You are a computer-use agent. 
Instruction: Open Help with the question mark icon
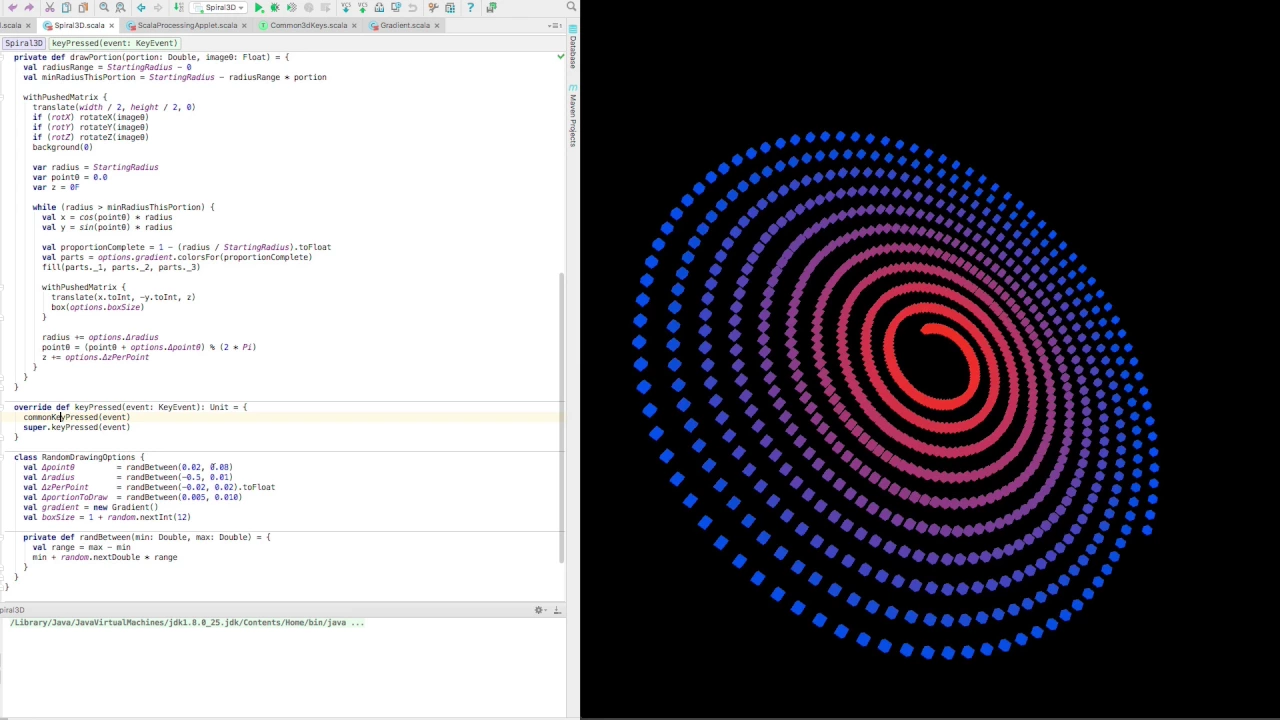click(x=471, y=7)
